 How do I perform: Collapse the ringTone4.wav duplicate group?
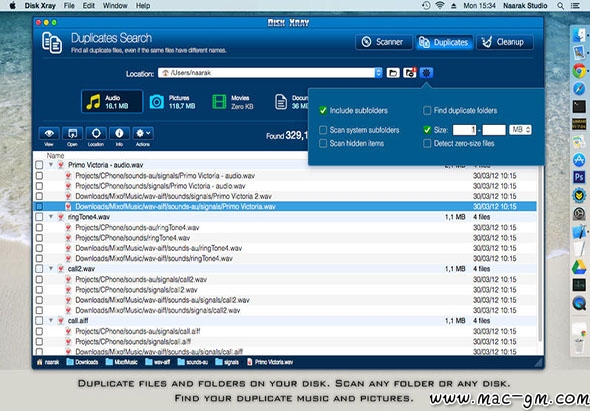point(51,217)
